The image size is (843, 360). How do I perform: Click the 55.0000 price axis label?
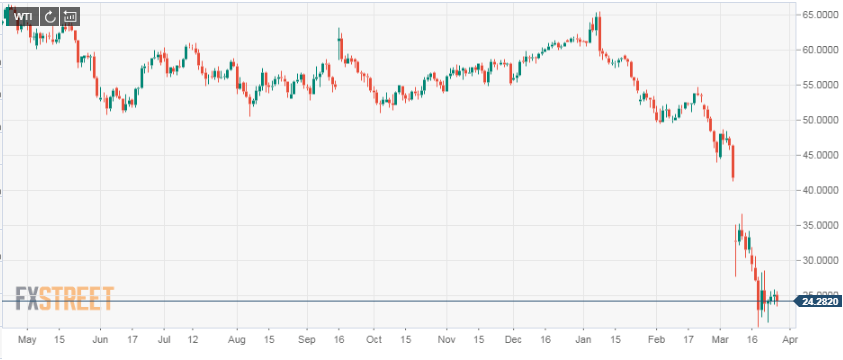tap(819, 85)
